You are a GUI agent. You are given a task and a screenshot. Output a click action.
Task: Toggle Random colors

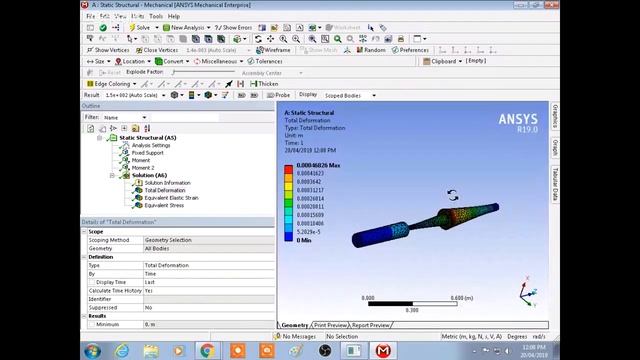[371, 50]
